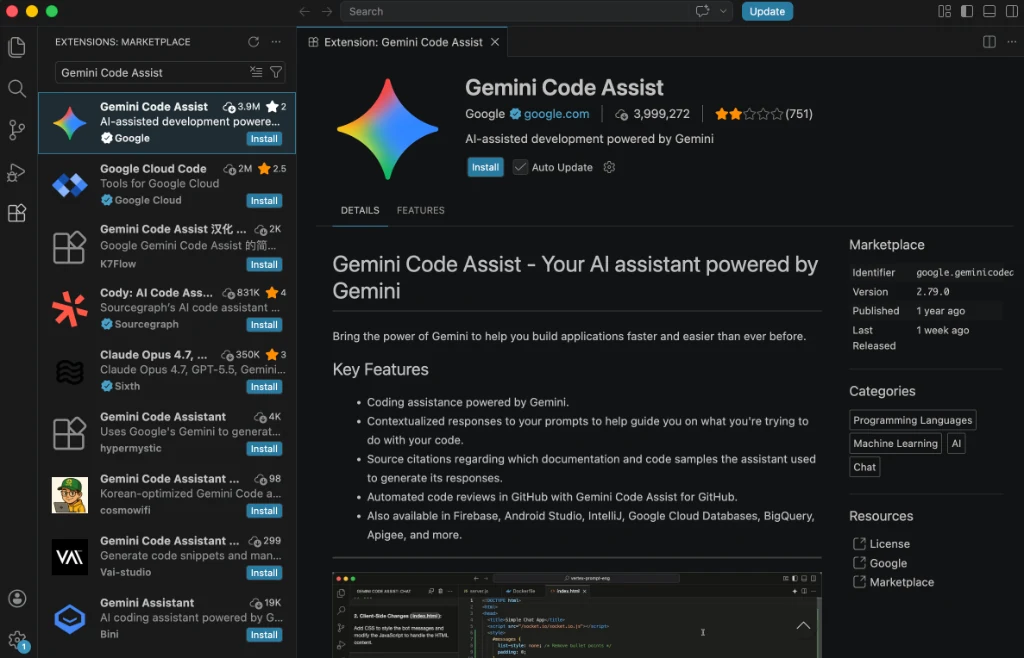
Task: Refresh the extensions marketplace list
Action: [253, 42]
